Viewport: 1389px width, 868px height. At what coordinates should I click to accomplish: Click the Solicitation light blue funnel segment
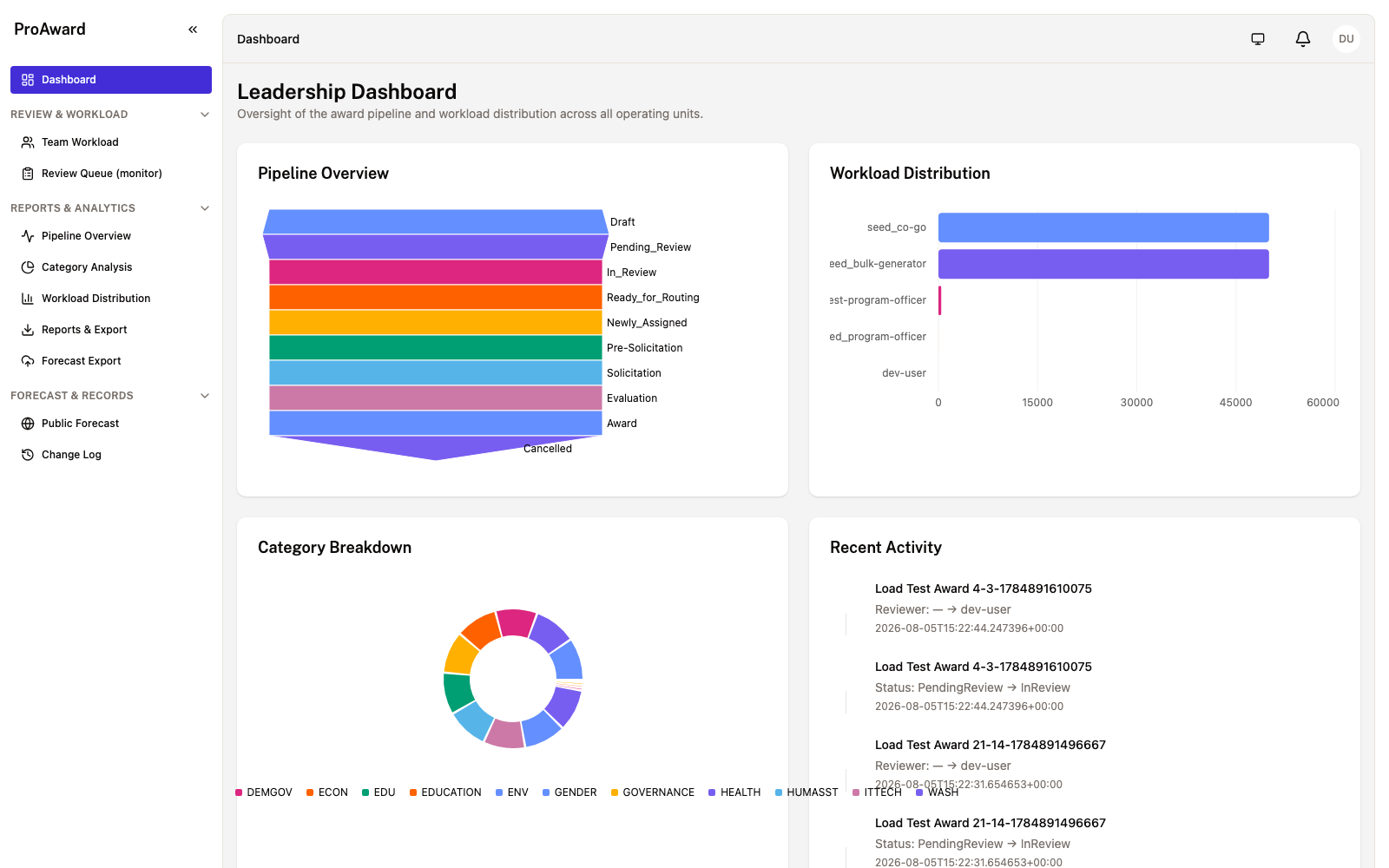point(436,372)
